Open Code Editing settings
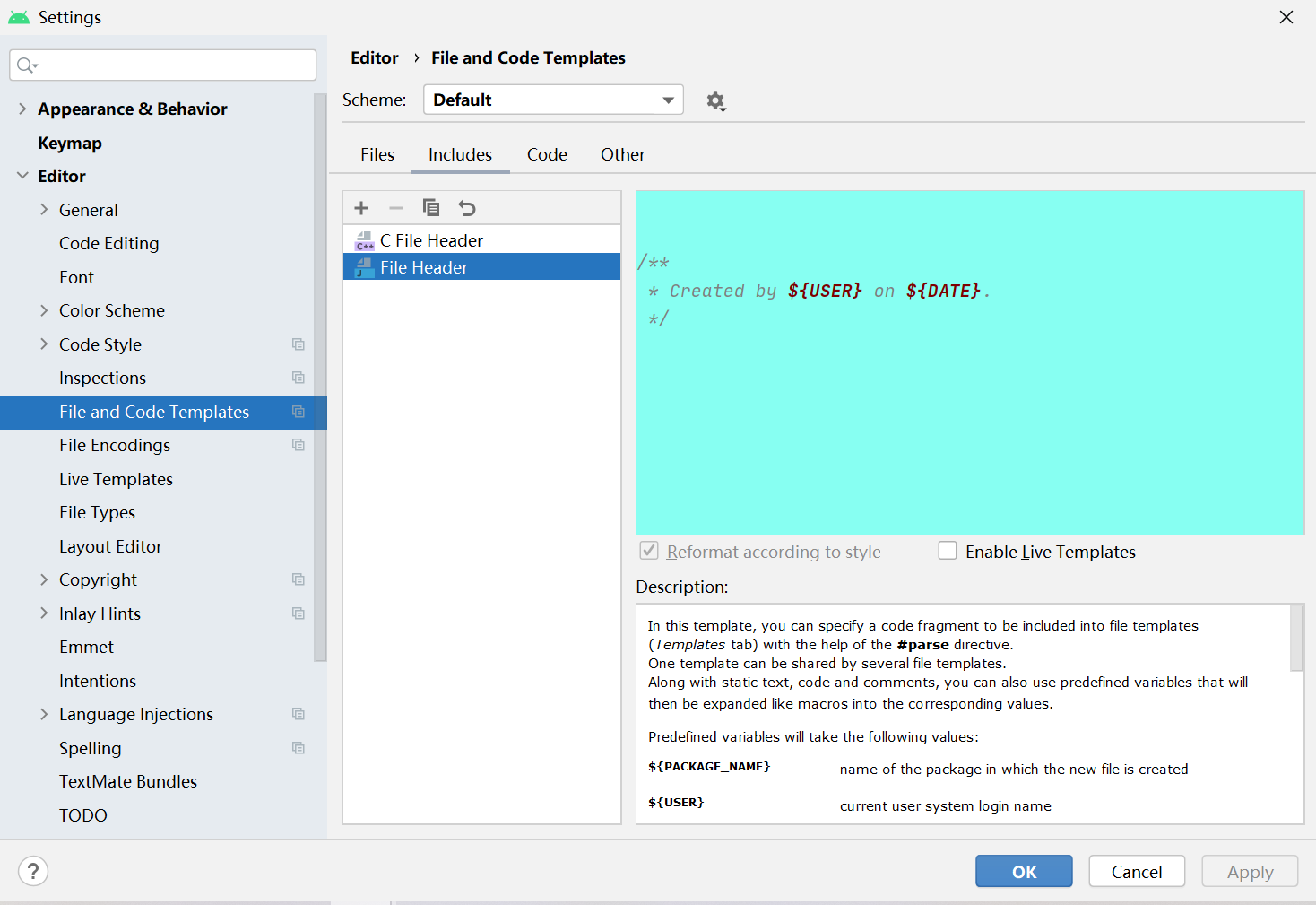Image resolution: width=1316 pixels, height=905 pixels. pos(109,243)
